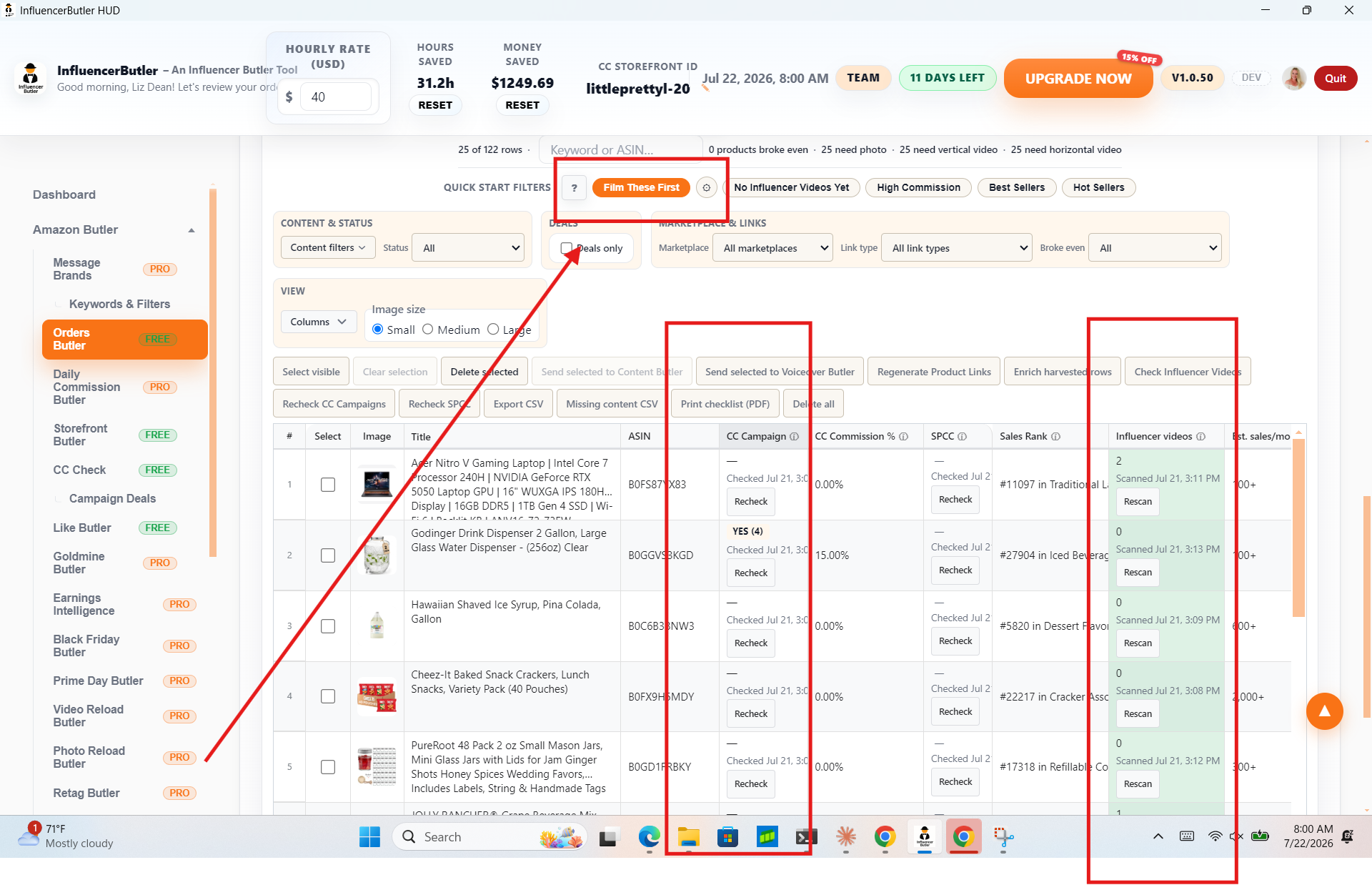Click the question mark help button beside Quick Start Filters
Viewport: 1372px width, 885px height.
[574, 187]
